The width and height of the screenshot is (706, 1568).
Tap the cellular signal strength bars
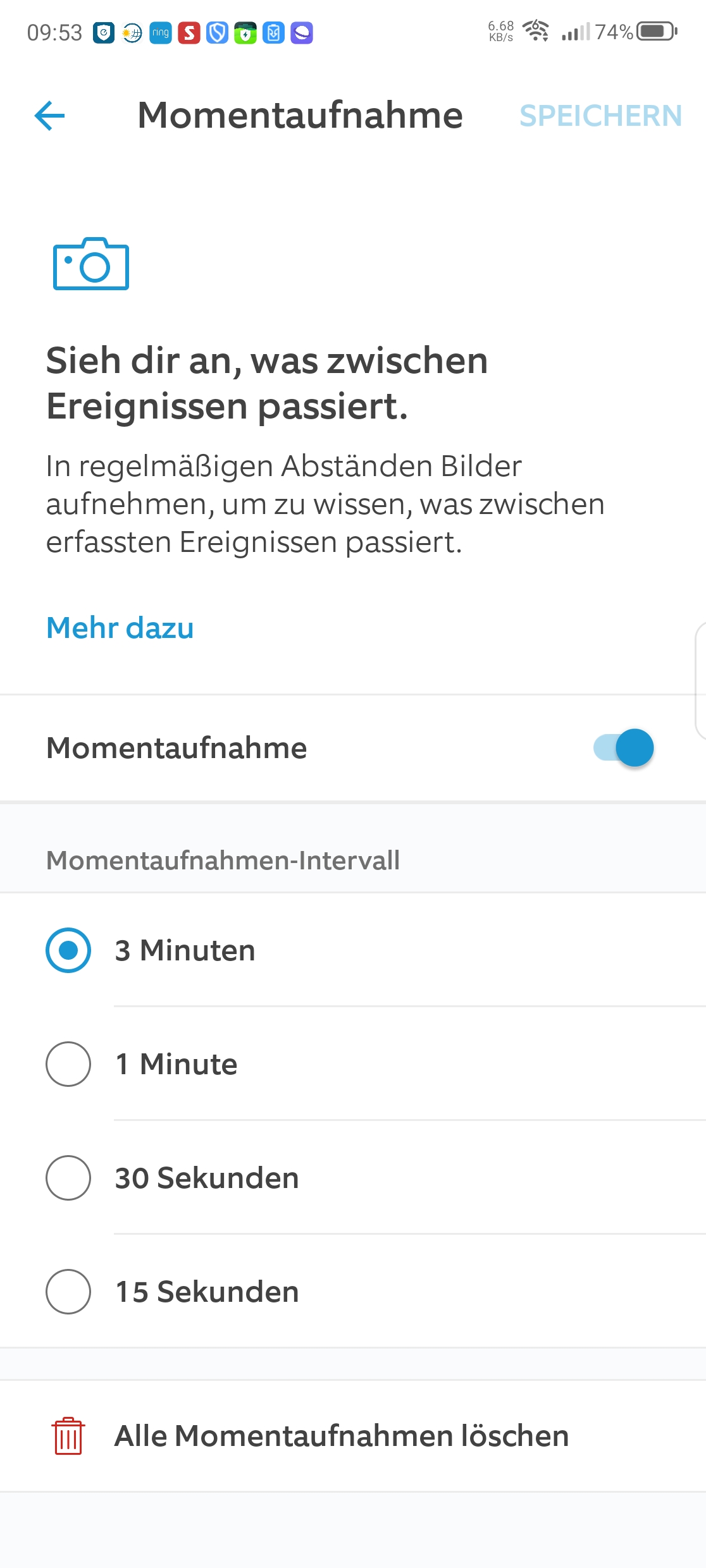pos(575,31)
